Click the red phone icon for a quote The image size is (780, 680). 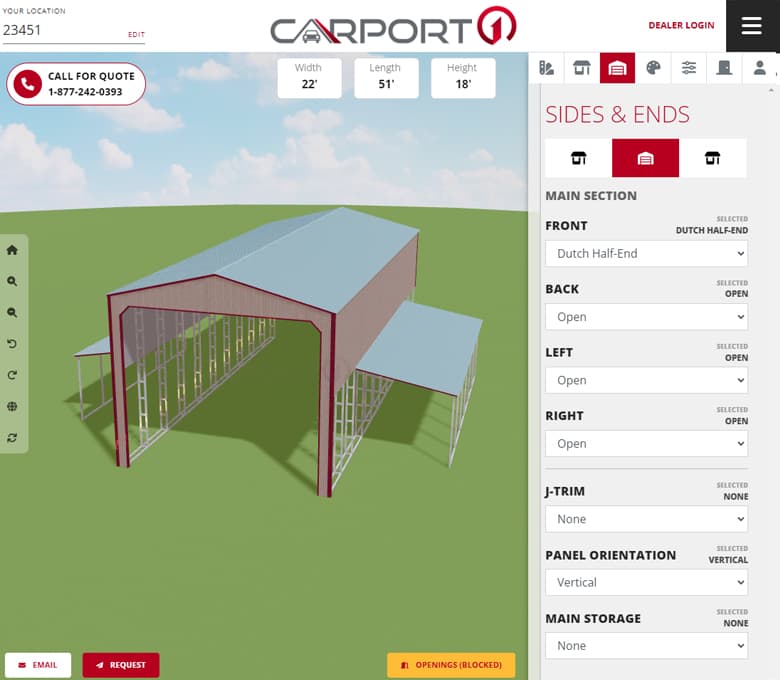[27, 84]
